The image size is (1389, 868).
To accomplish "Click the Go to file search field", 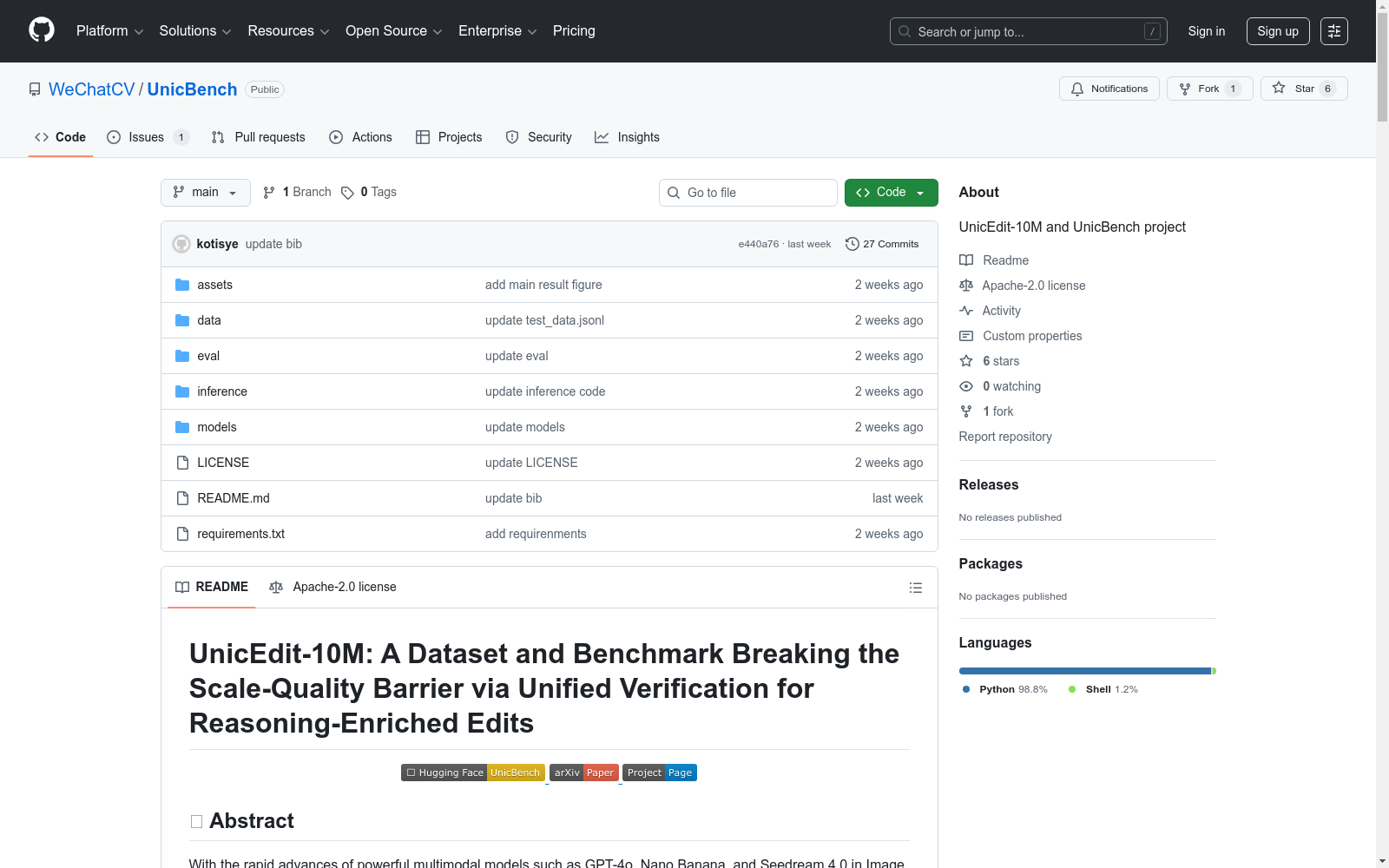I will pos(748,193).
